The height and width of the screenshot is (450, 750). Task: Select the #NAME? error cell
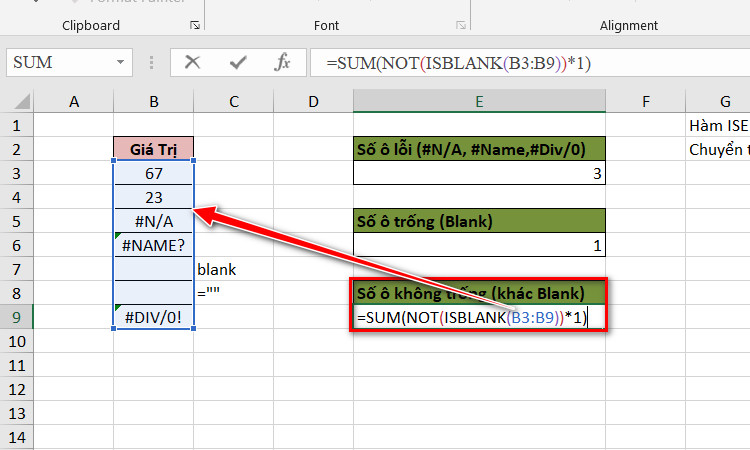click(154, 245)
